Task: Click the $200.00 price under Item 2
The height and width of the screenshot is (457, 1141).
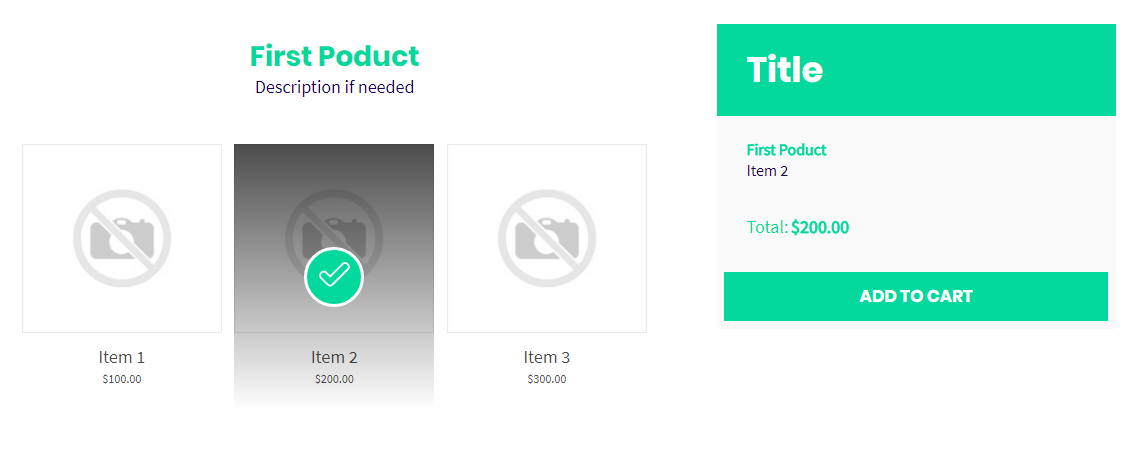Action: point(334,379)
